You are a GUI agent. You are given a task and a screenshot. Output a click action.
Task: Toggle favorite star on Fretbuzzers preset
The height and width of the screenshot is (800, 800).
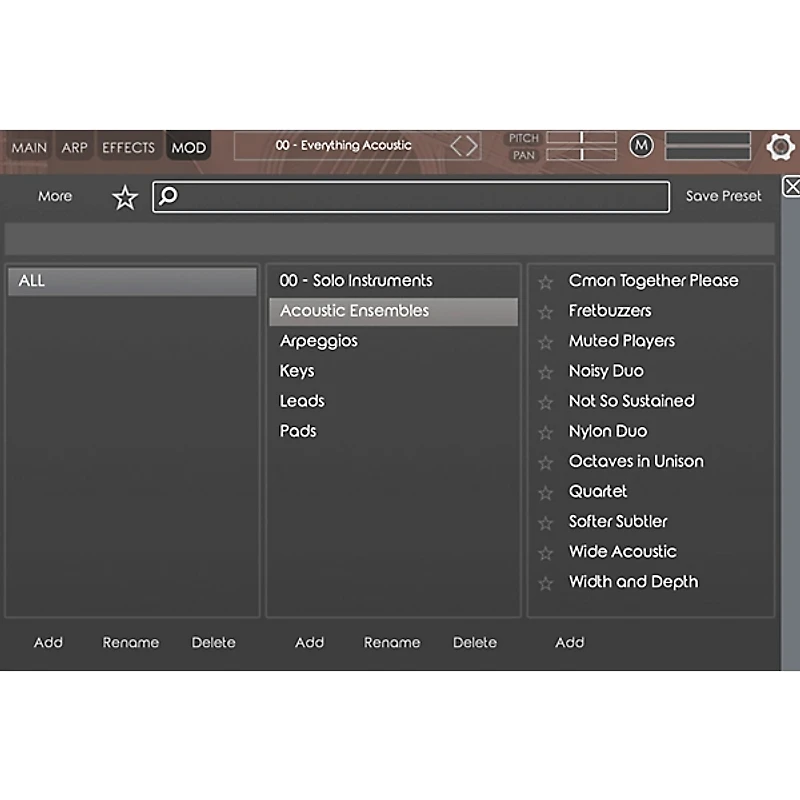tap(545, 311)
